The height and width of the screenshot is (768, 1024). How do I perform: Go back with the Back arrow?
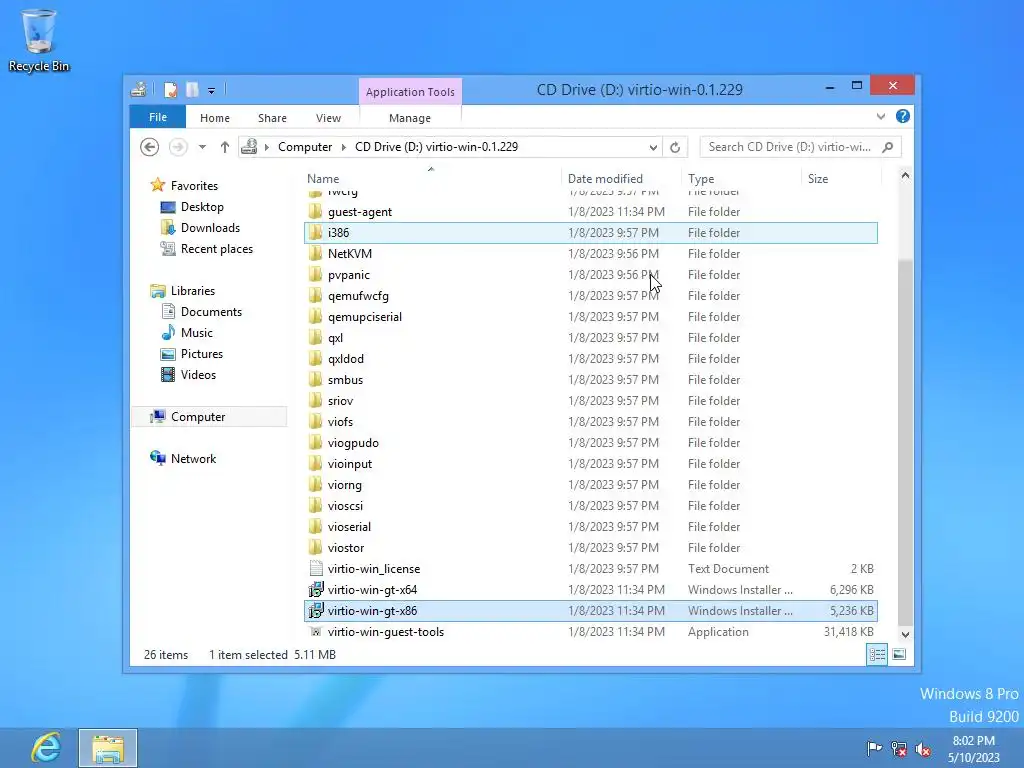pyautogui.click(x=150, y=148)
